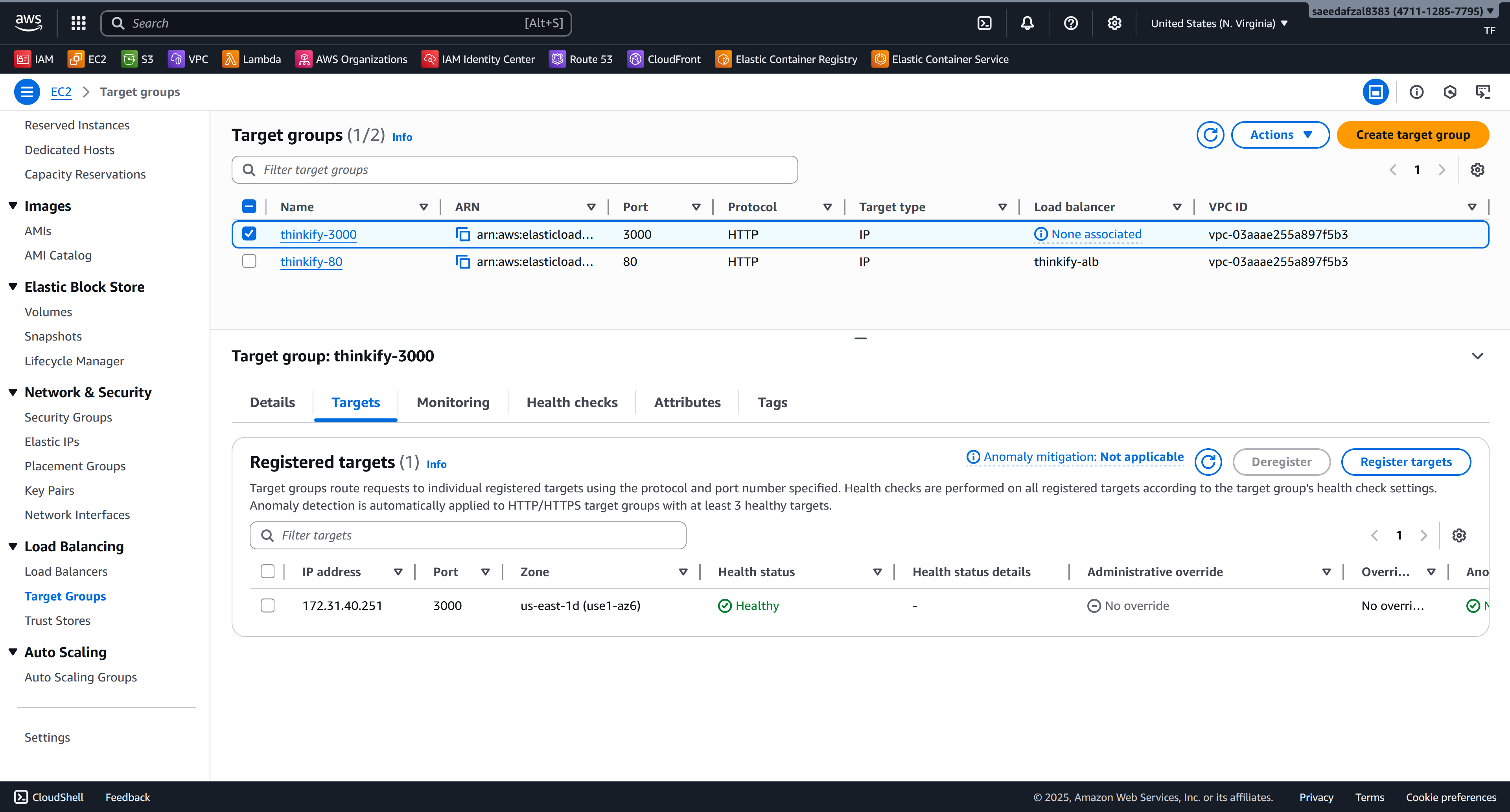Open the Actions dropdown
1510x812 pixels.
pos(1280,135)
